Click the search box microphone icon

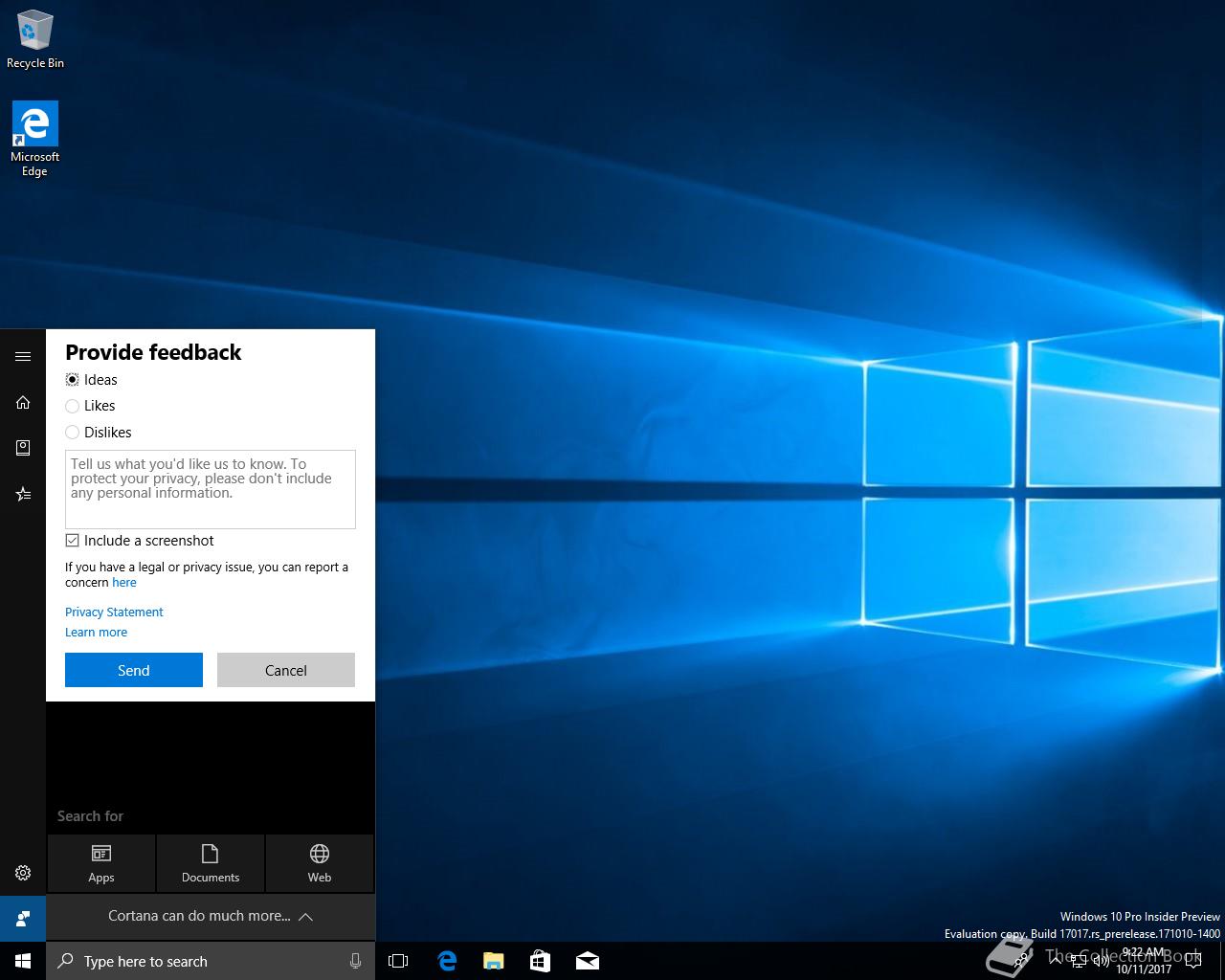(355, 961)
